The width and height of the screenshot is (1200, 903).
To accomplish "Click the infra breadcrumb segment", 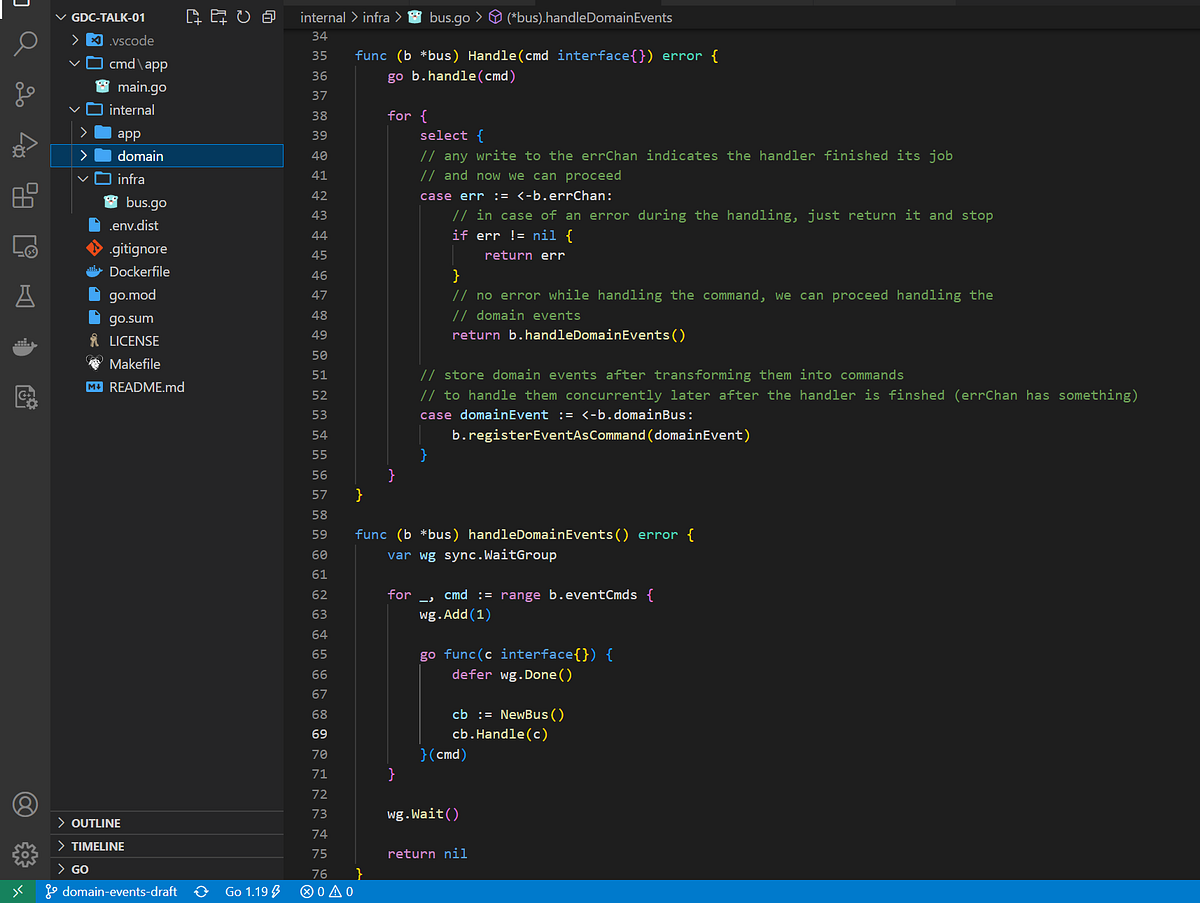I will (376, 18).
